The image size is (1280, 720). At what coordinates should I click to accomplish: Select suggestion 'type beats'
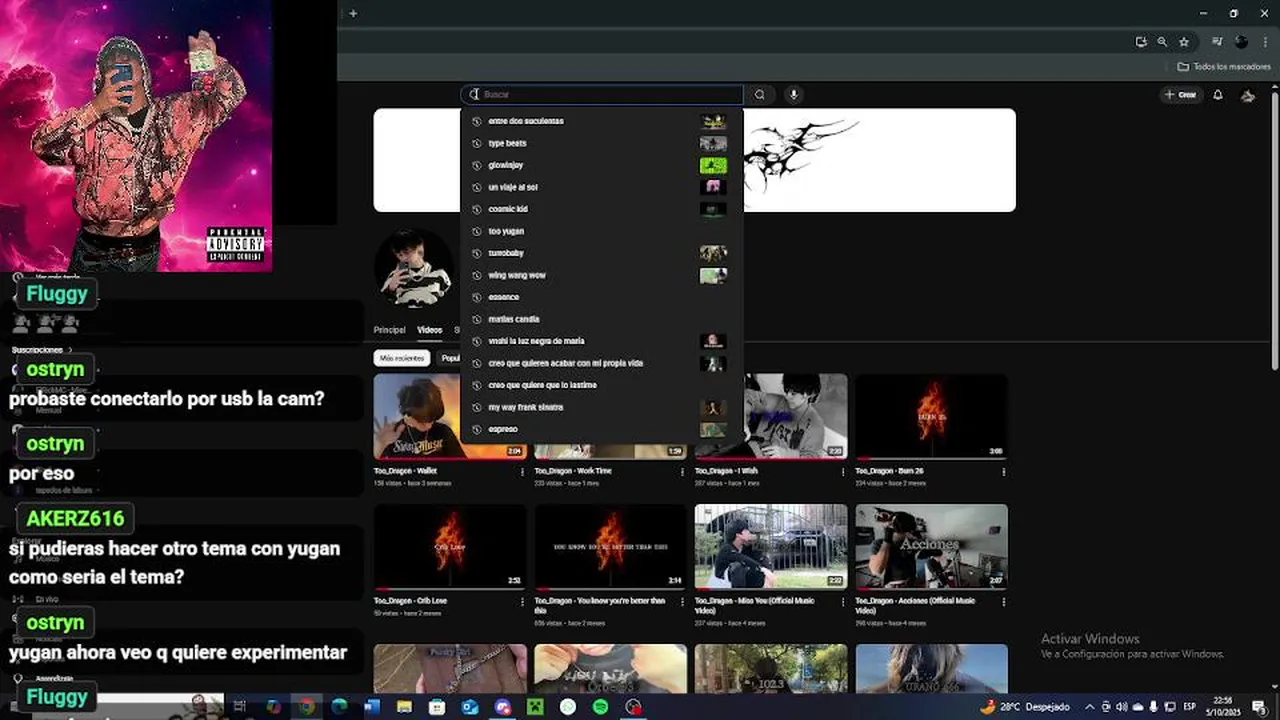click(x=600, y=143)
